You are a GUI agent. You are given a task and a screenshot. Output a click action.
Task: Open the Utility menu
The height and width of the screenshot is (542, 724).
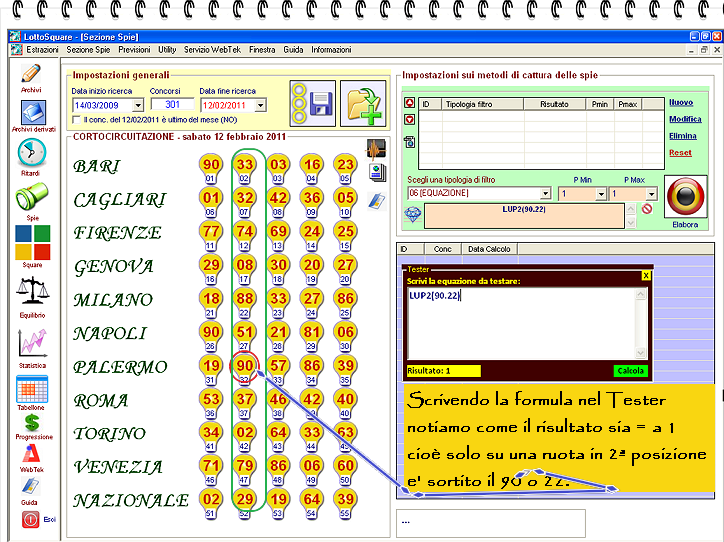coord(167,50)
